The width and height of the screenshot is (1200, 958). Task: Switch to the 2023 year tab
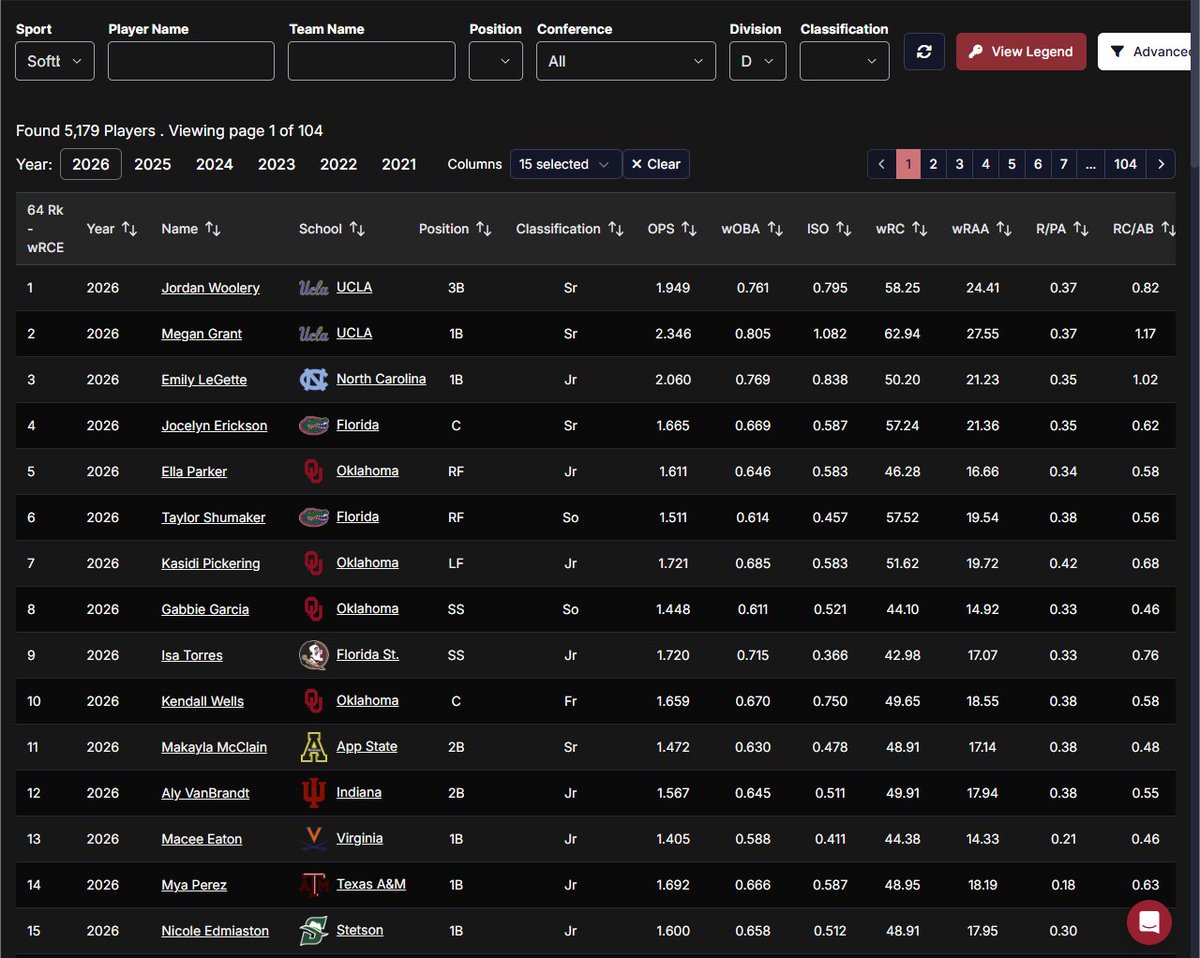tap(276, 163)
